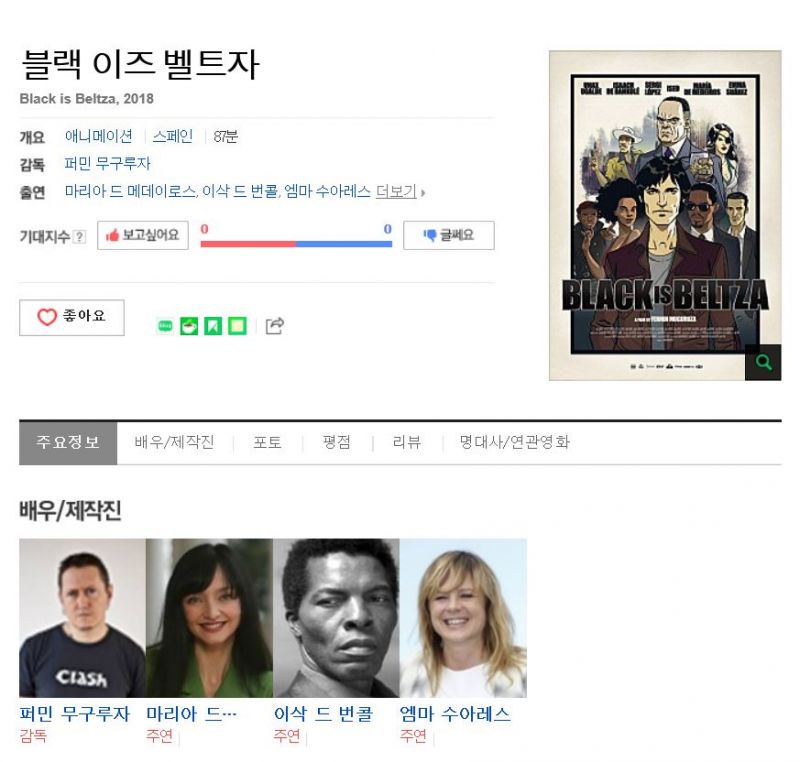
Task: Click the green bookmark share icon
Action: pos(213,326)
